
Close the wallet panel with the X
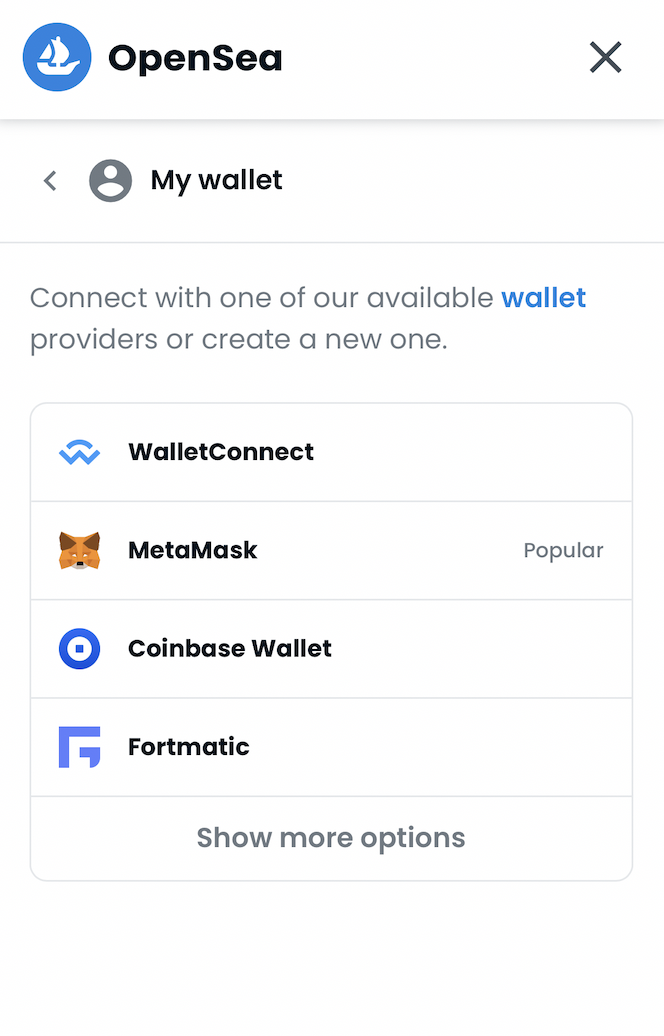(605, 57)
